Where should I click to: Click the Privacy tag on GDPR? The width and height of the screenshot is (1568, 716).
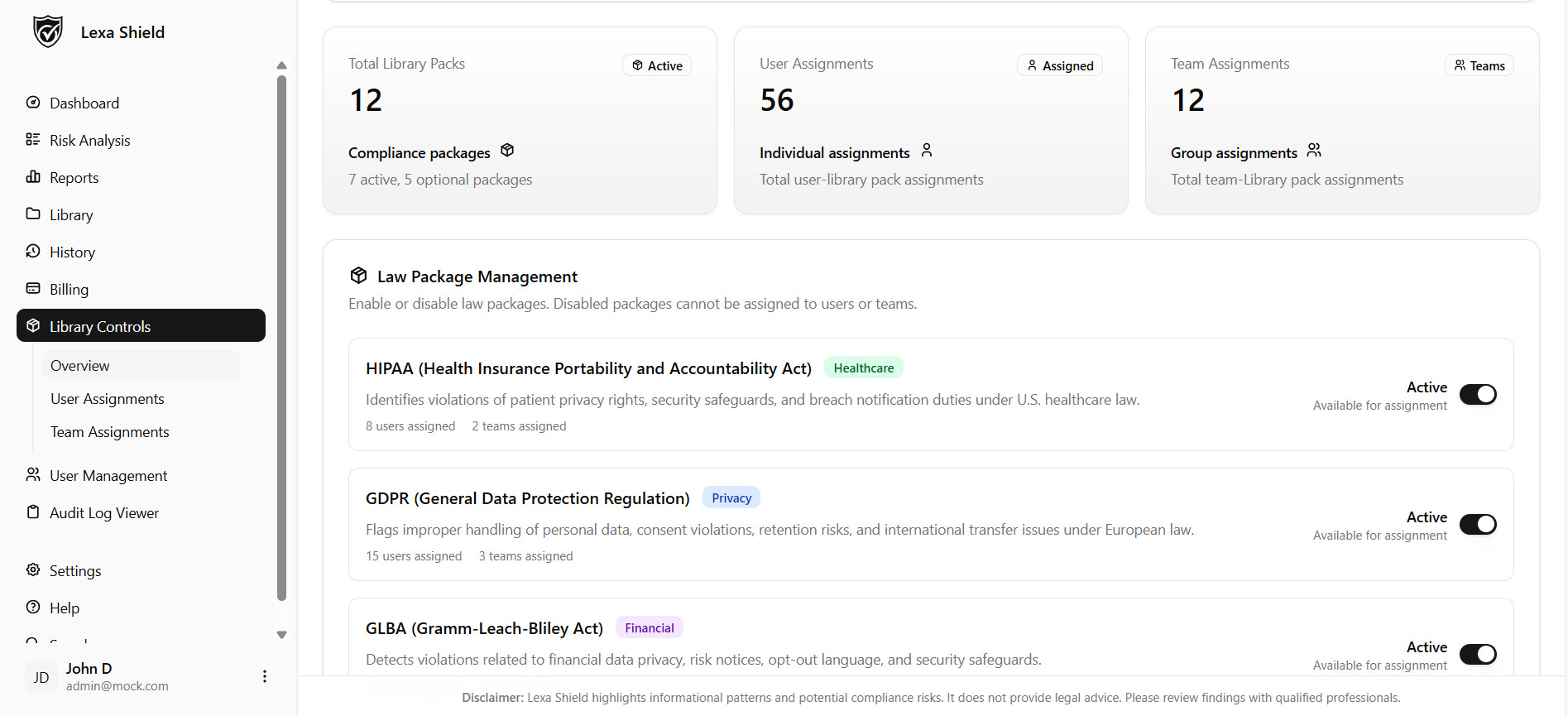click(x=731, y=497)
